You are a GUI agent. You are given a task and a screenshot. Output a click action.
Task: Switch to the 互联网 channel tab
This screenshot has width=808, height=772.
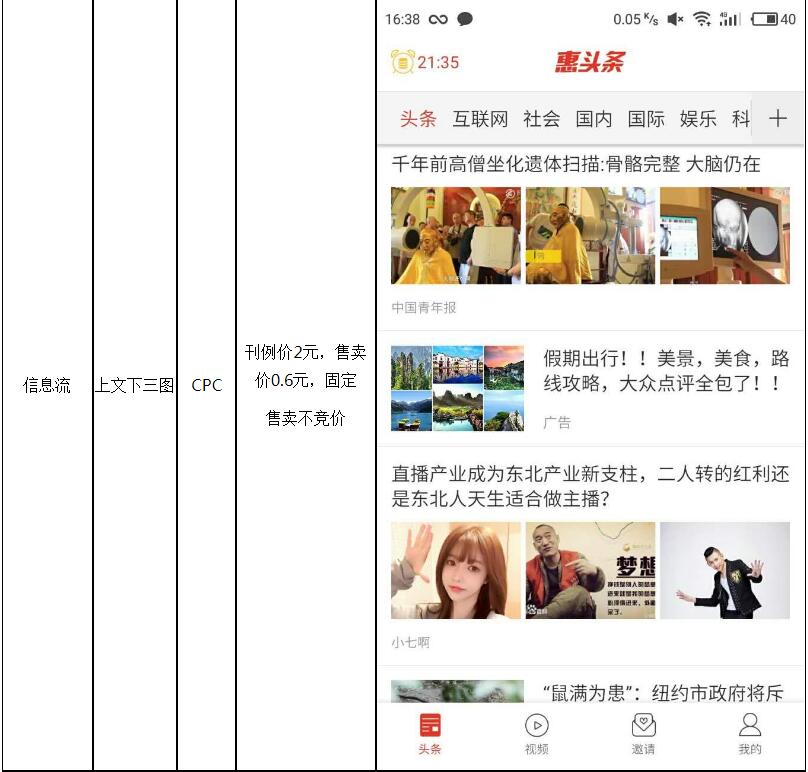pos(480,119)
